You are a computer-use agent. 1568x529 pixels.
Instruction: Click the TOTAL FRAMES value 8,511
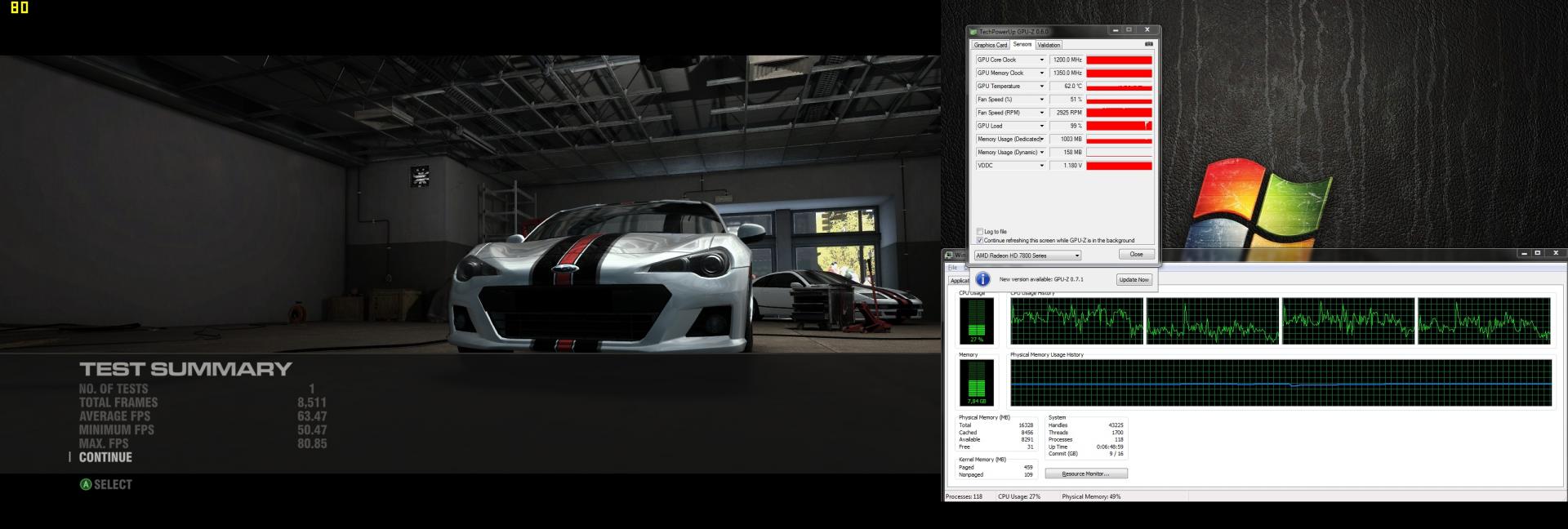(312, 402)
